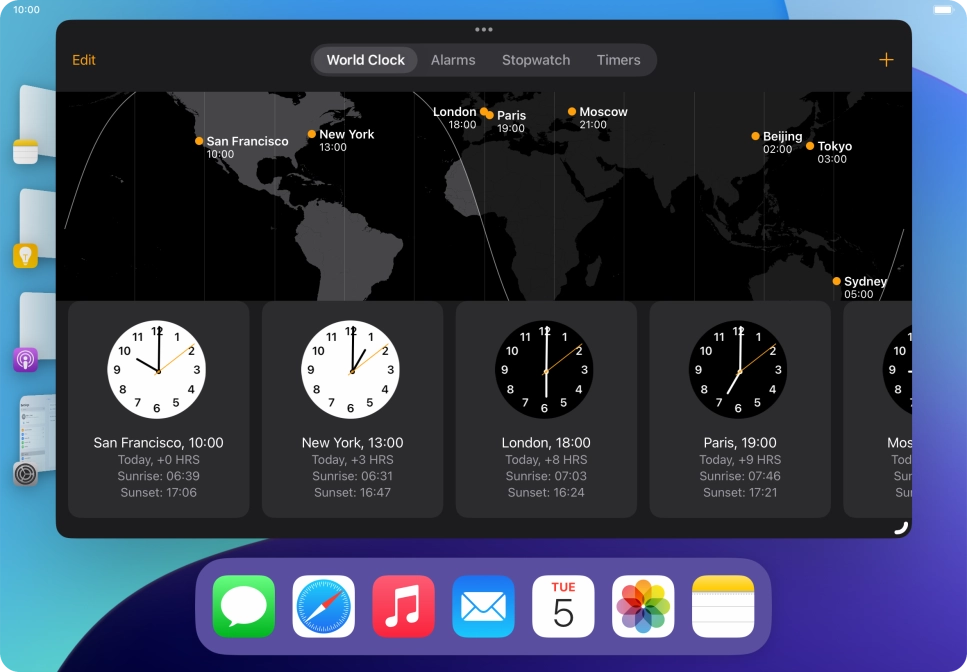Tap the Moscow pin on the map
This screenshot has width=967, height=672.
[x=572, y=111]
